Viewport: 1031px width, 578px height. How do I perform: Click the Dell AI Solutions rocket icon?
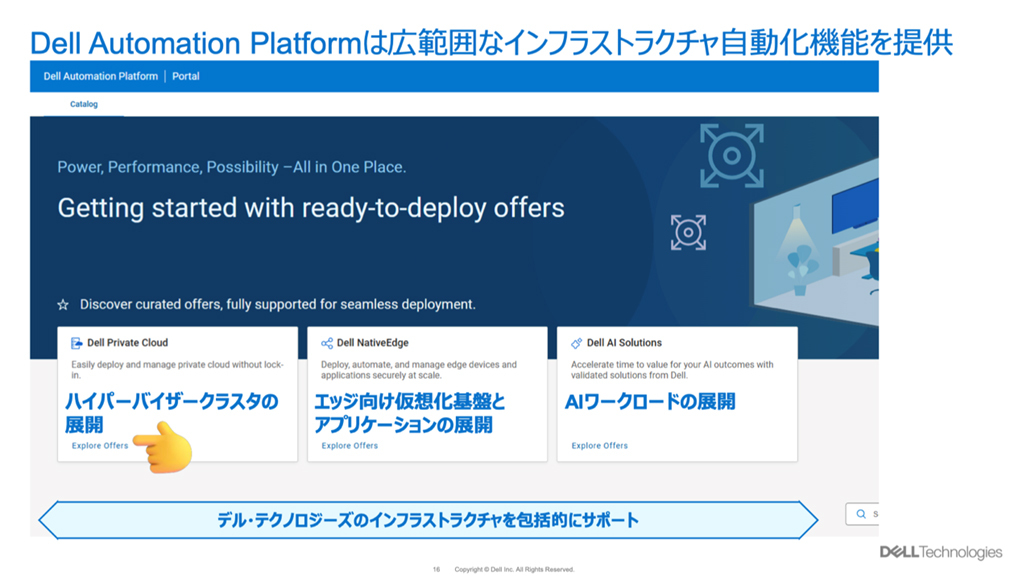577,343
